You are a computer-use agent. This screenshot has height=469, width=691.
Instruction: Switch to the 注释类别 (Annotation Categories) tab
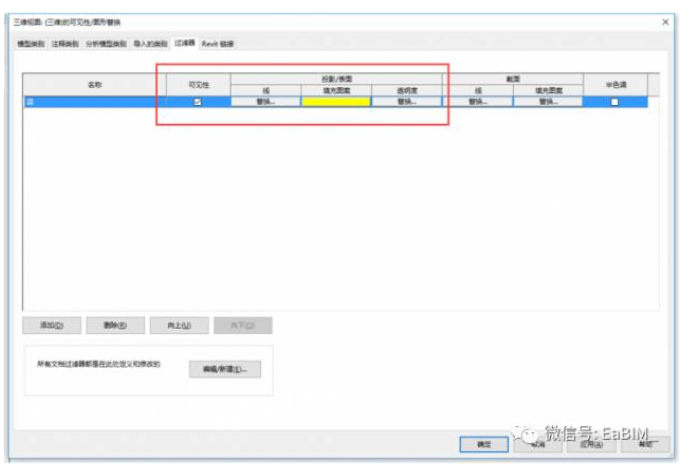click(65, 44)
